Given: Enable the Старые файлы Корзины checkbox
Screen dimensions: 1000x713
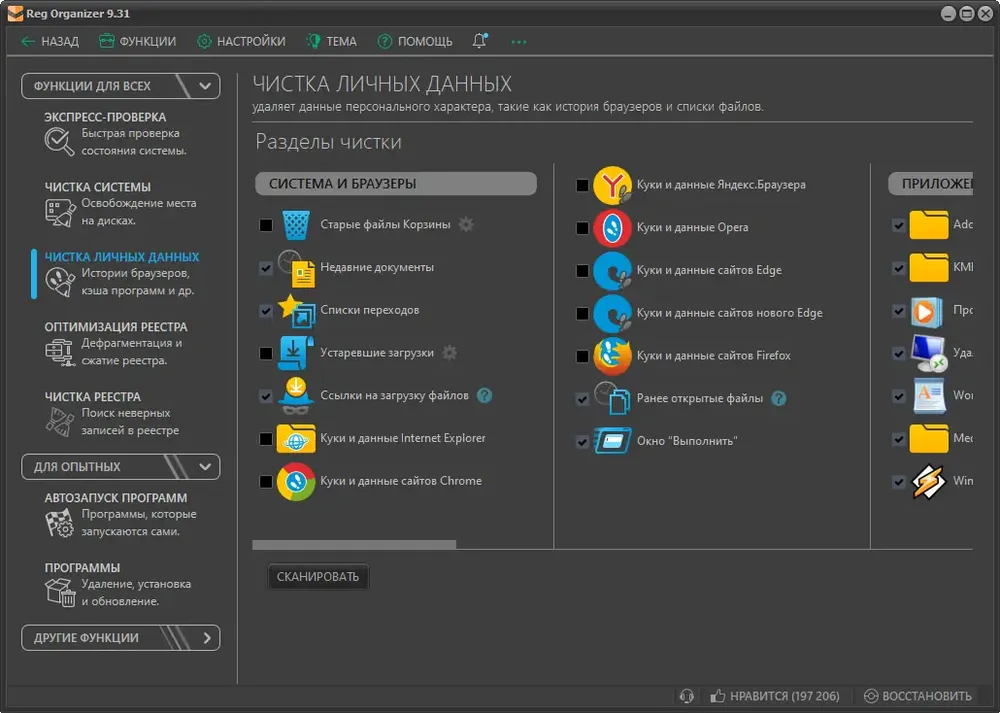Looking at the screenshot, I should (x=266, y=225).
